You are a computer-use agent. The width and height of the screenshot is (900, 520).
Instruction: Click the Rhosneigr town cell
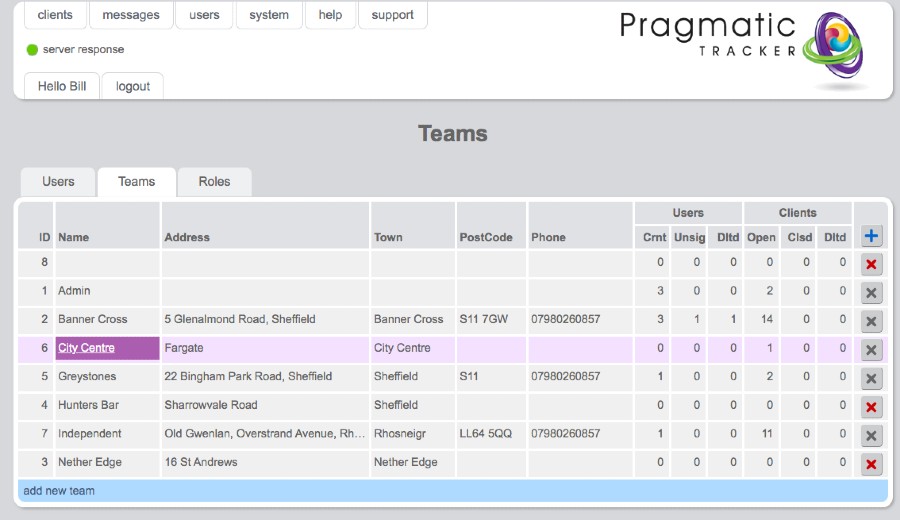pyautogui.click(x=413, y=433)
